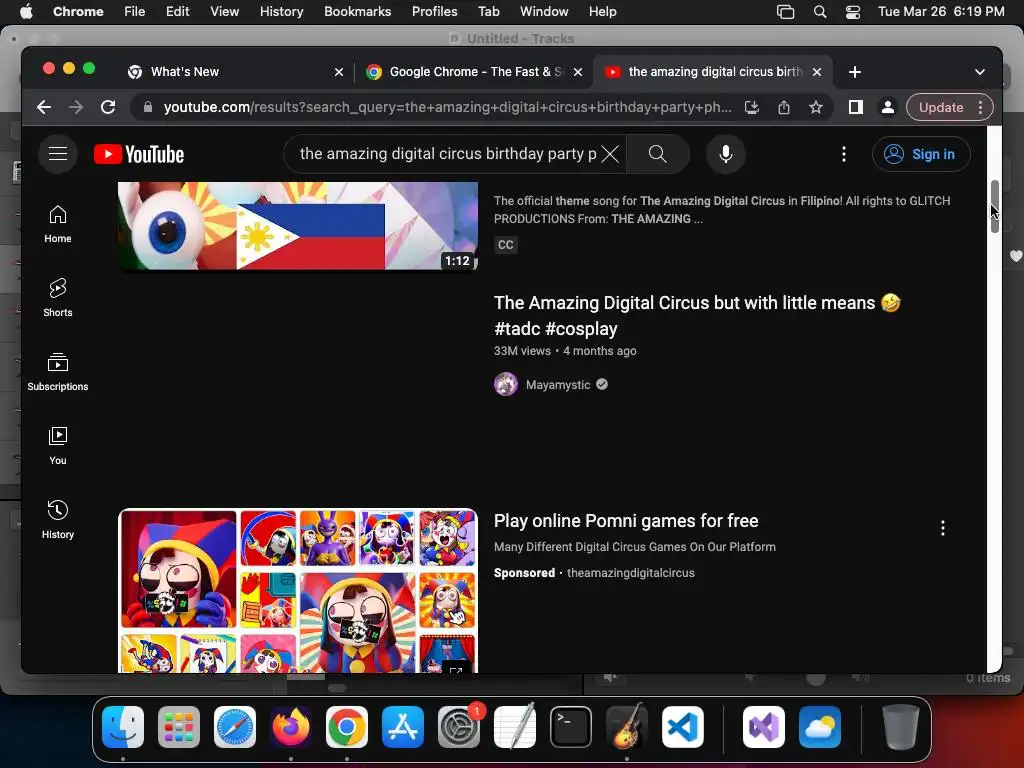Open a new Chrome tab with plus
The width and height of the screenshot is (1024, 768).
[854, 72]
